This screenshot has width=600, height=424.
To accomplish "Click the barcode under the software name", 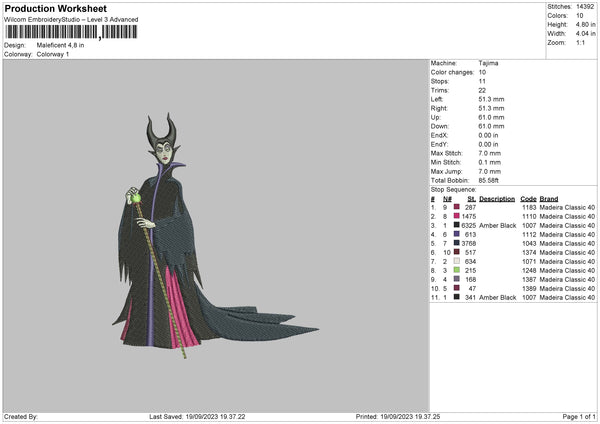I will pos(71,32).
